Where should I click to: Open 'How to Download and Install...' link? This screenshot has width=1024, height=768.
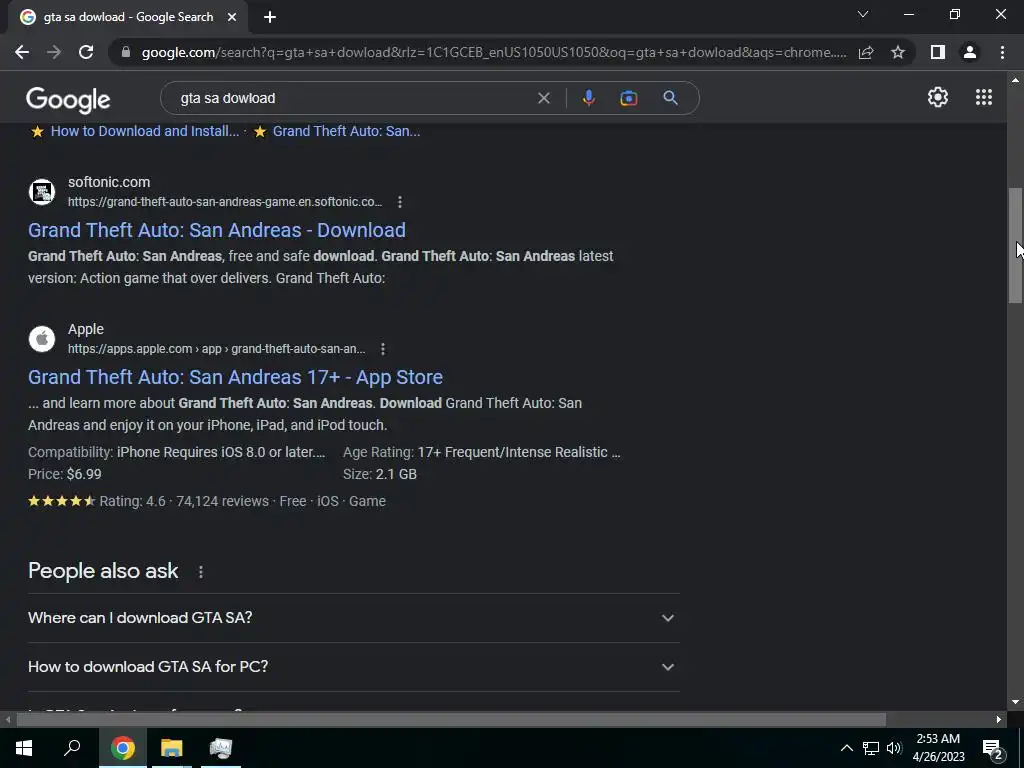145,131
